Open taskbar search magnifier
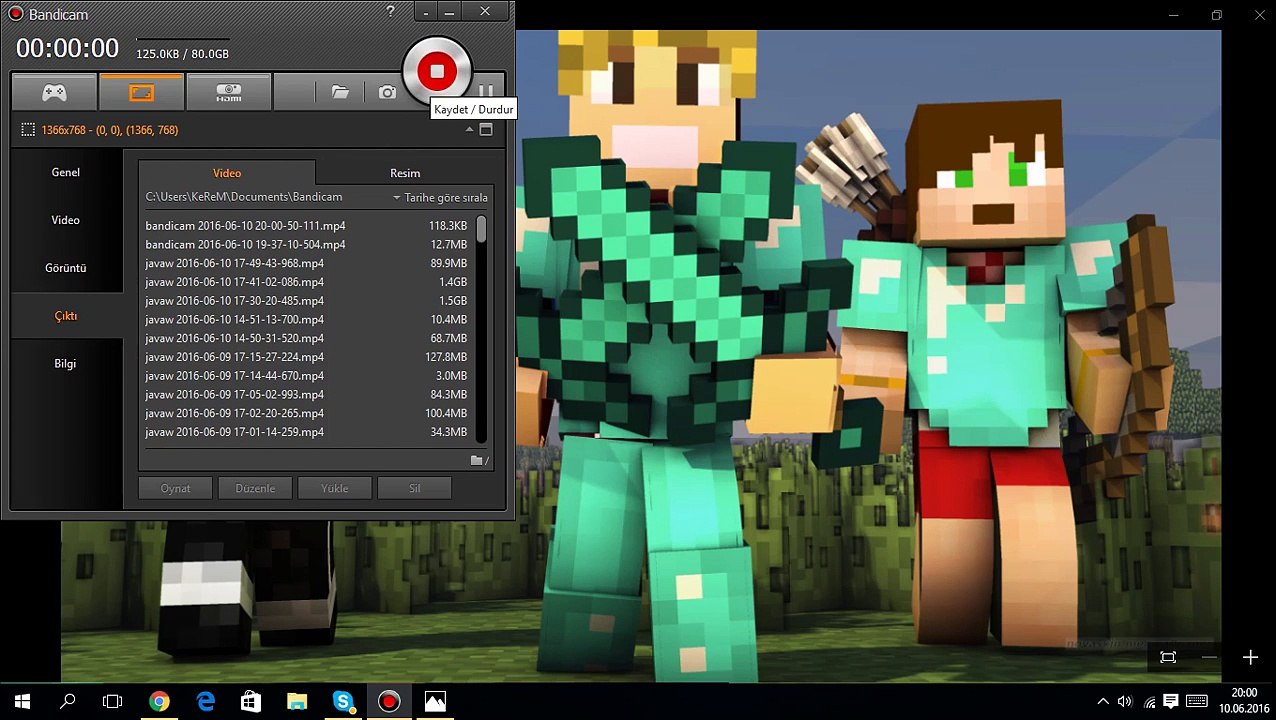The width and height of the screenshot is (1276, 720). pos(68,702)
